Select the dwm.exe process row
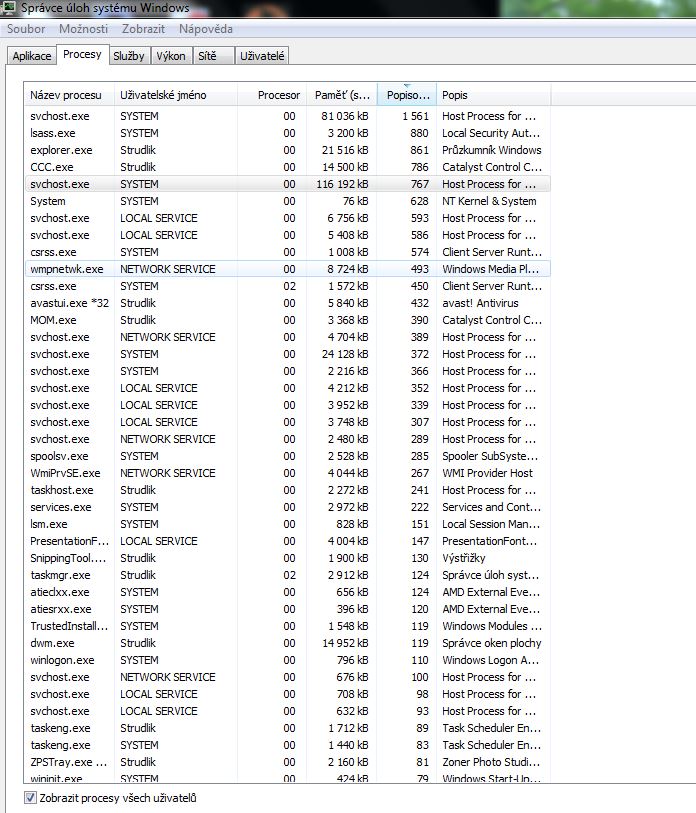This screenshot has height=813, width=696. click(287, 643)
